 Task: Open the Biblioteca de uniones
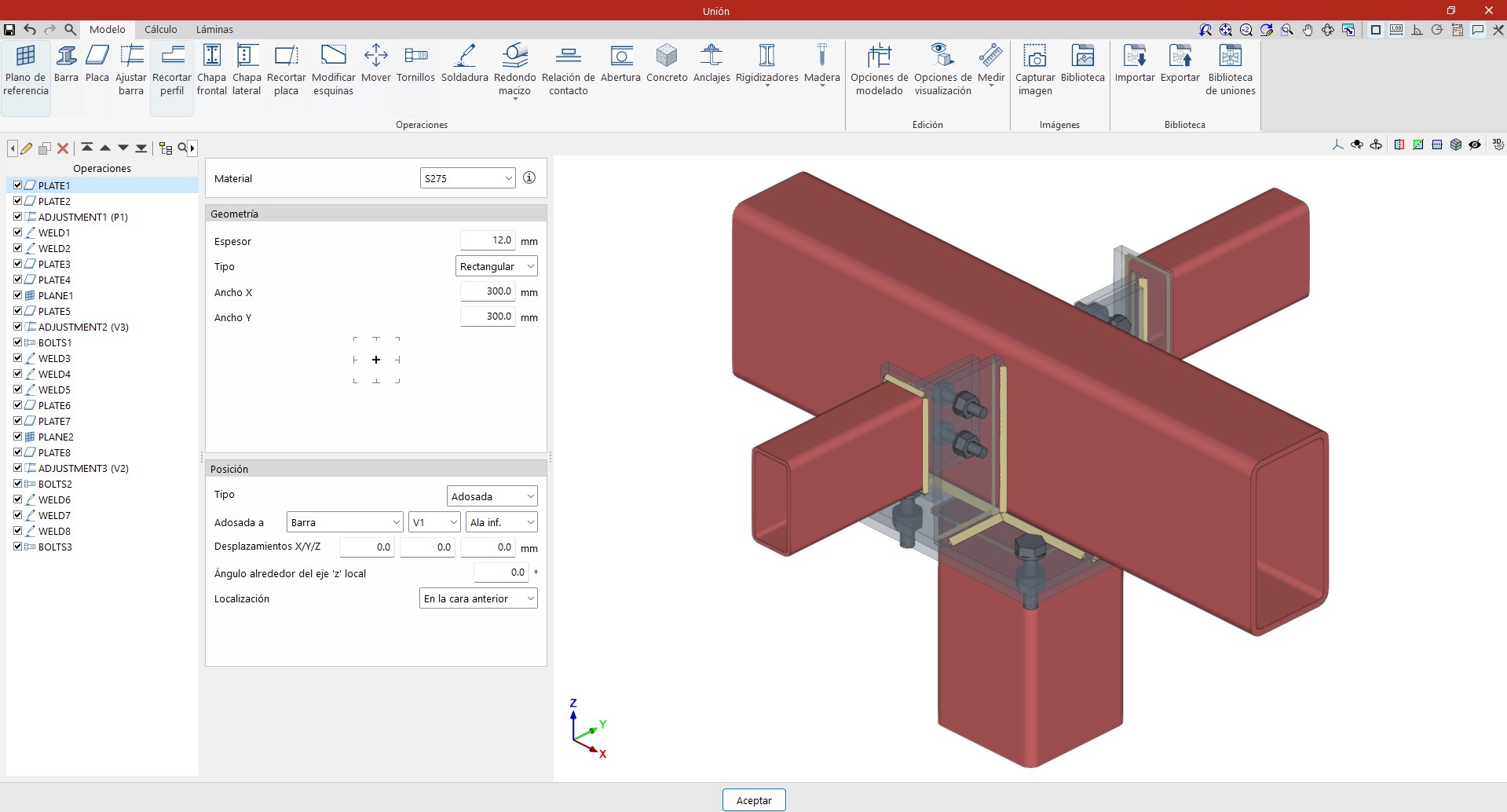pyautogui.click(x=1231, y=71)
